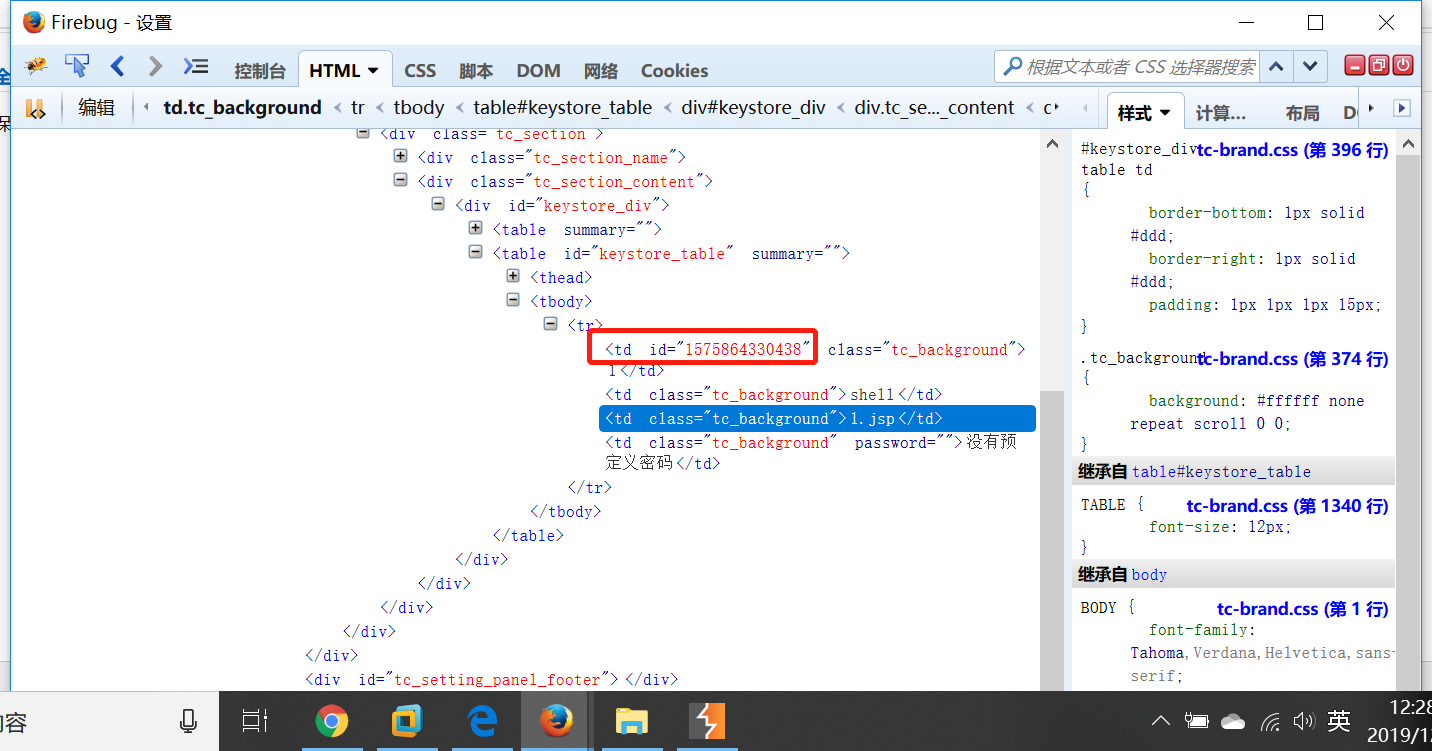1432x751 pixels.
Task: Click the taskbar microphone icon
Action: click(188, 721)
